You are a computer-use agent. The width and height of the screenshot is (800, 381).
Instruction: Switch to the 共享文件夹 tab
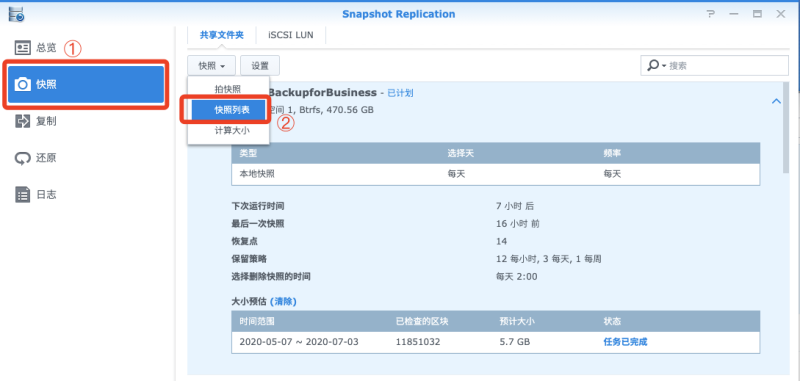221,35
